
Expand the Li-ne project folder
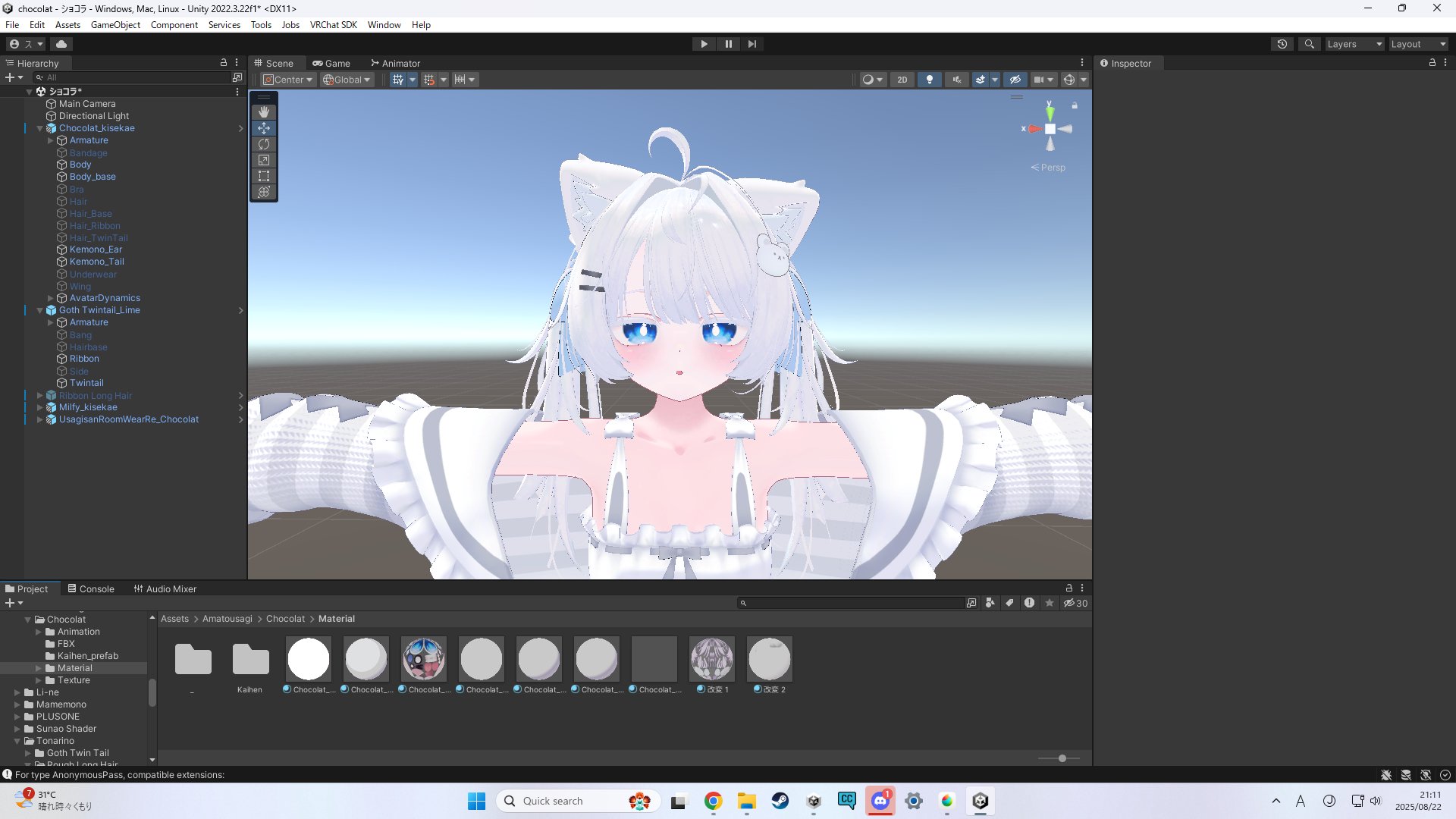pyautogui.click(x=17, y=692)
